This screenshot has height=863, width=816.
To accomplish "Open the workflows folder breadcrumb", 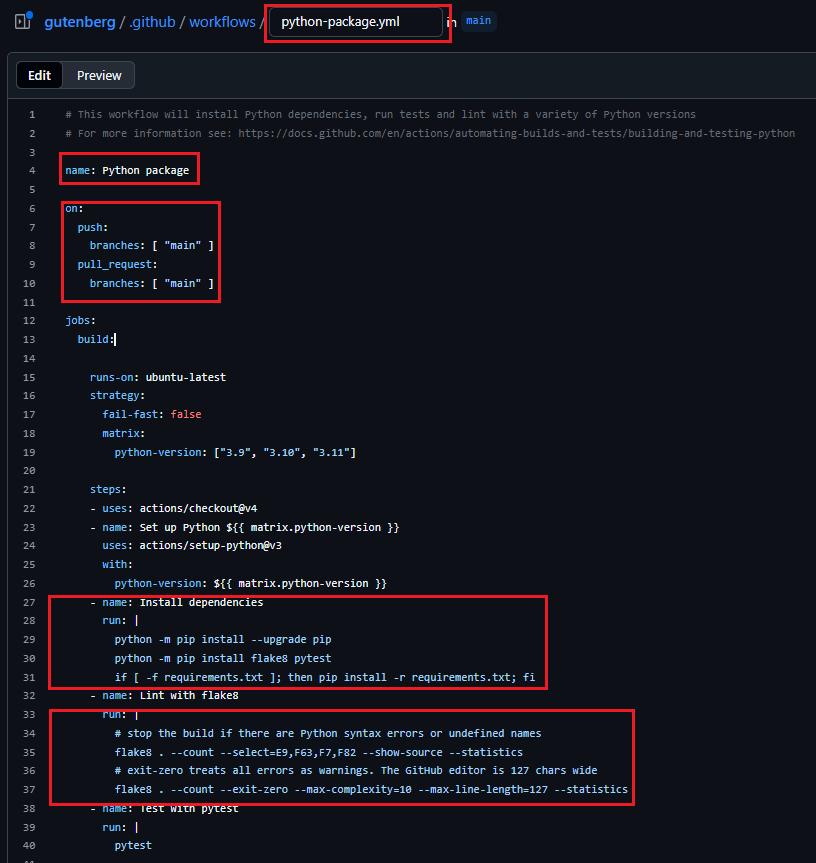I will pyautogui.click(x=222, y=21).
